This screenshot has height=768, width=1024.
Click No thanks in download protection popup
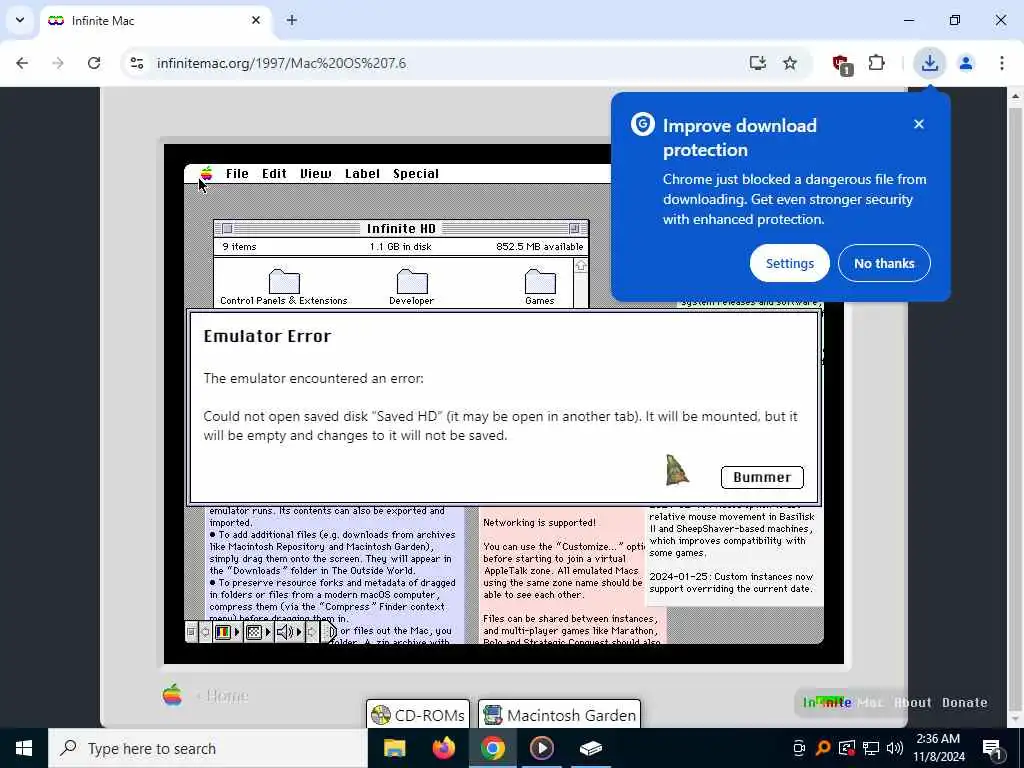(x=884, y=263)
